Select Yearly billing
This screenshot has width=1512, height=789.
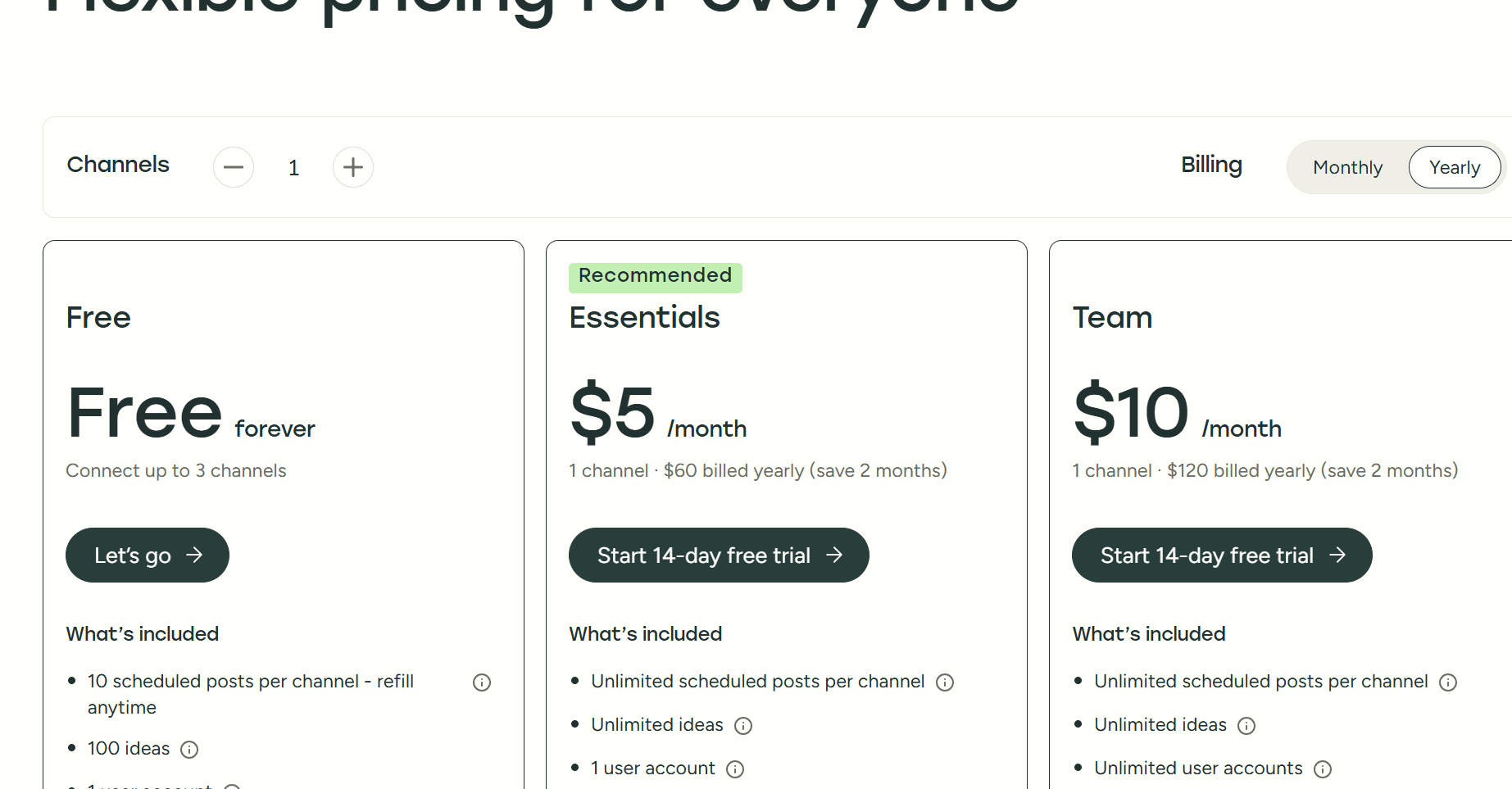pyautogui.click(x=1455, y=166)
